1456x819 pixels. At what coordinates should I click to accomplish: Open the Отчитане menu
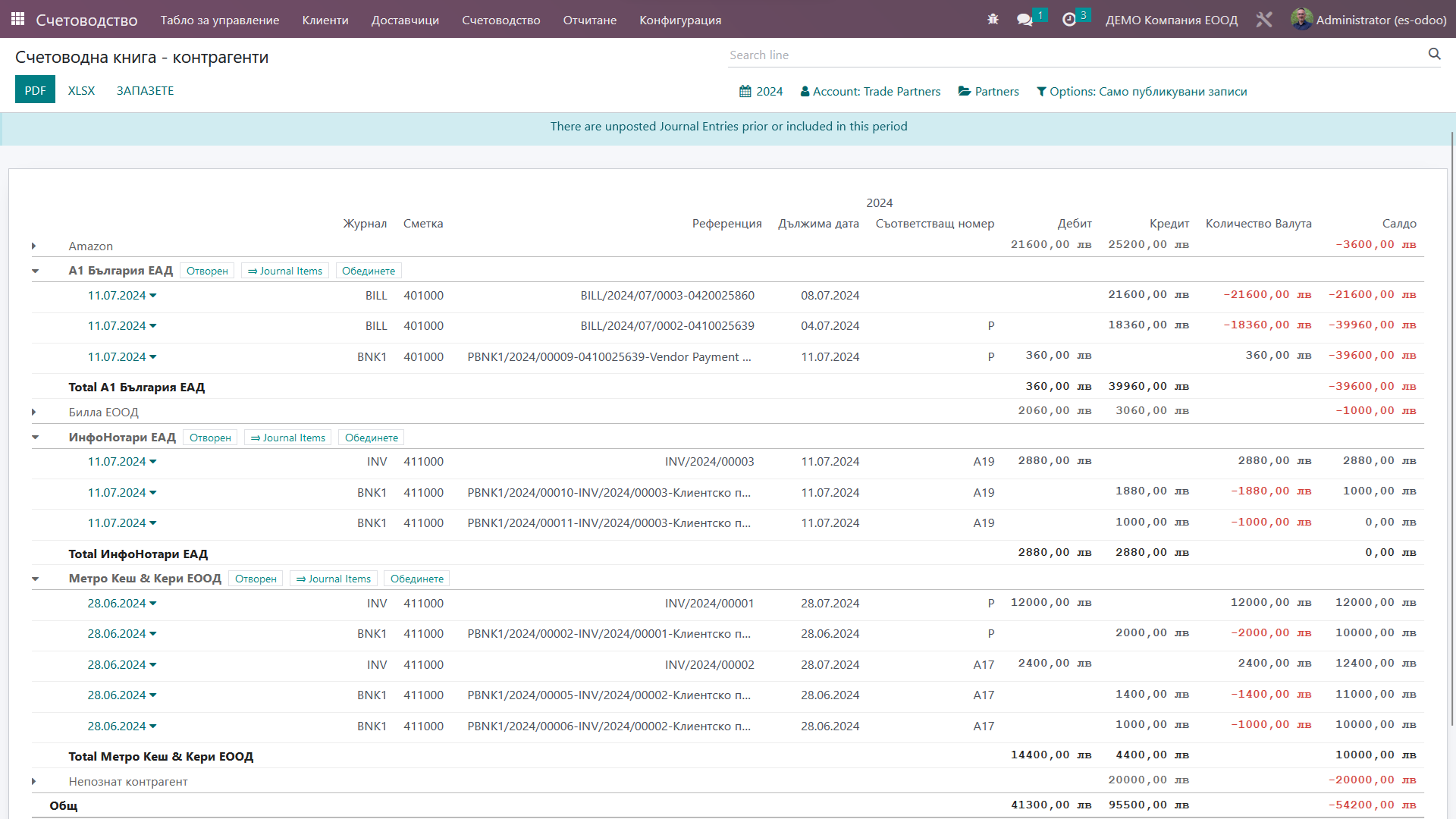click(589, 20)
